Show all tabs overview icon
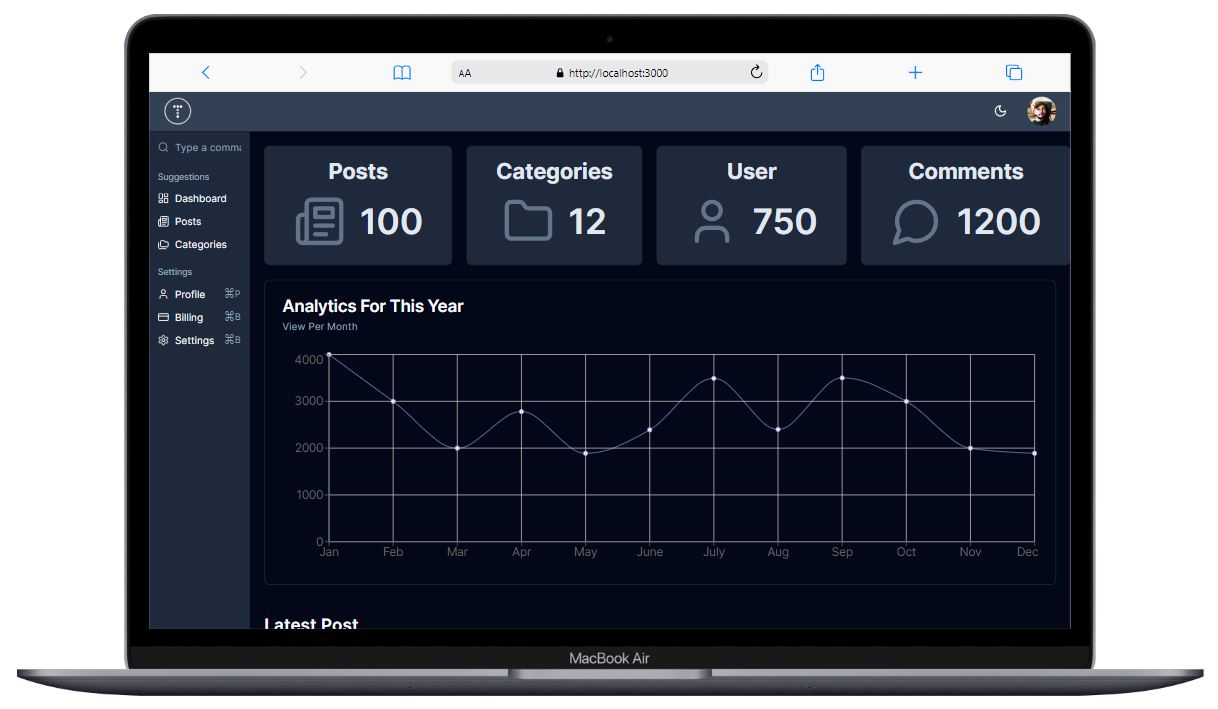The height and width of the screenshot is (709, 1218). pyautogui.click(x=1013, y=72)
